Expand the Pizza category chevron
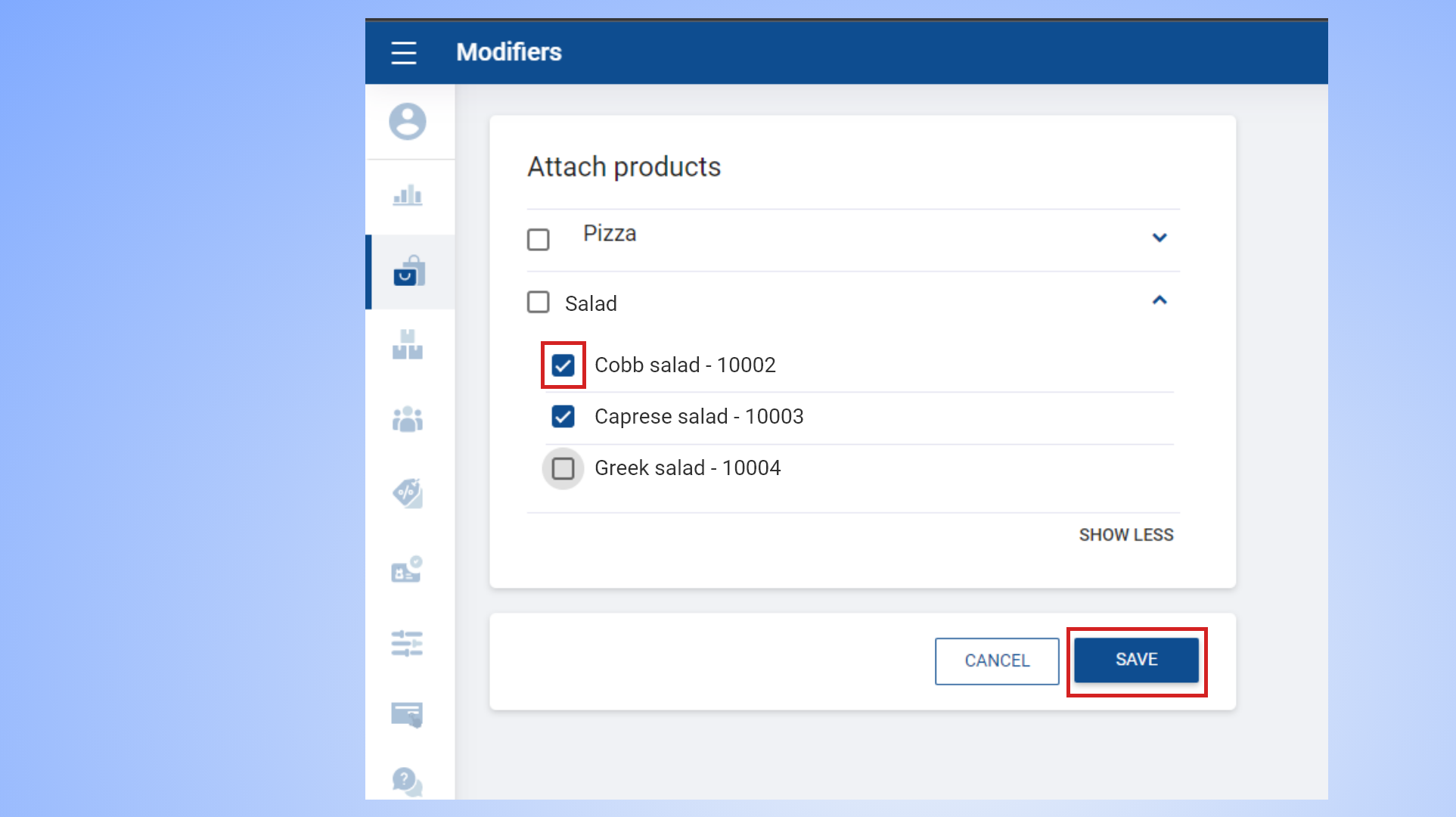 tap(1160, 238)
